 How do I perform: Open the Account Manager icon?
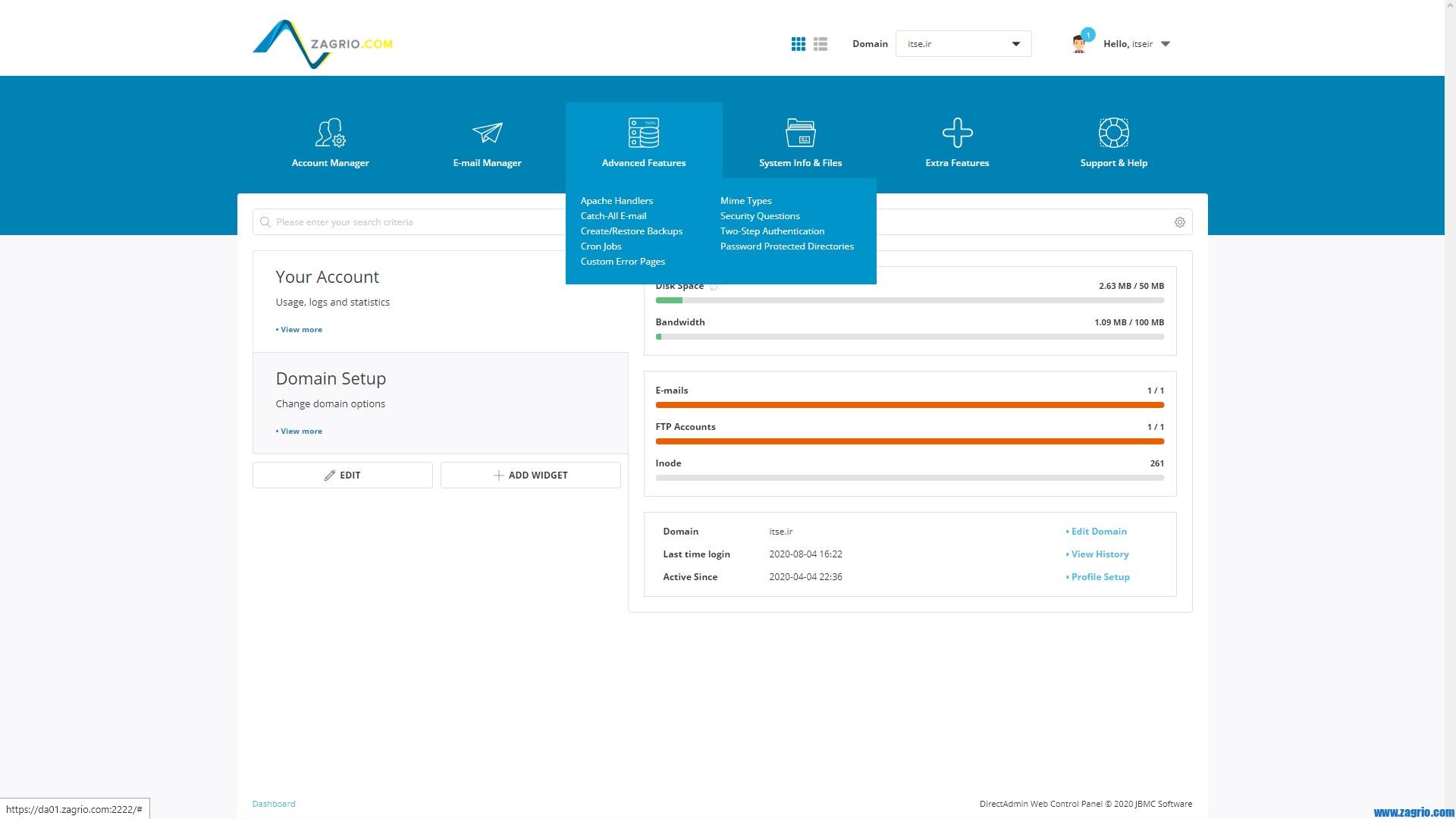click(330, 133)
